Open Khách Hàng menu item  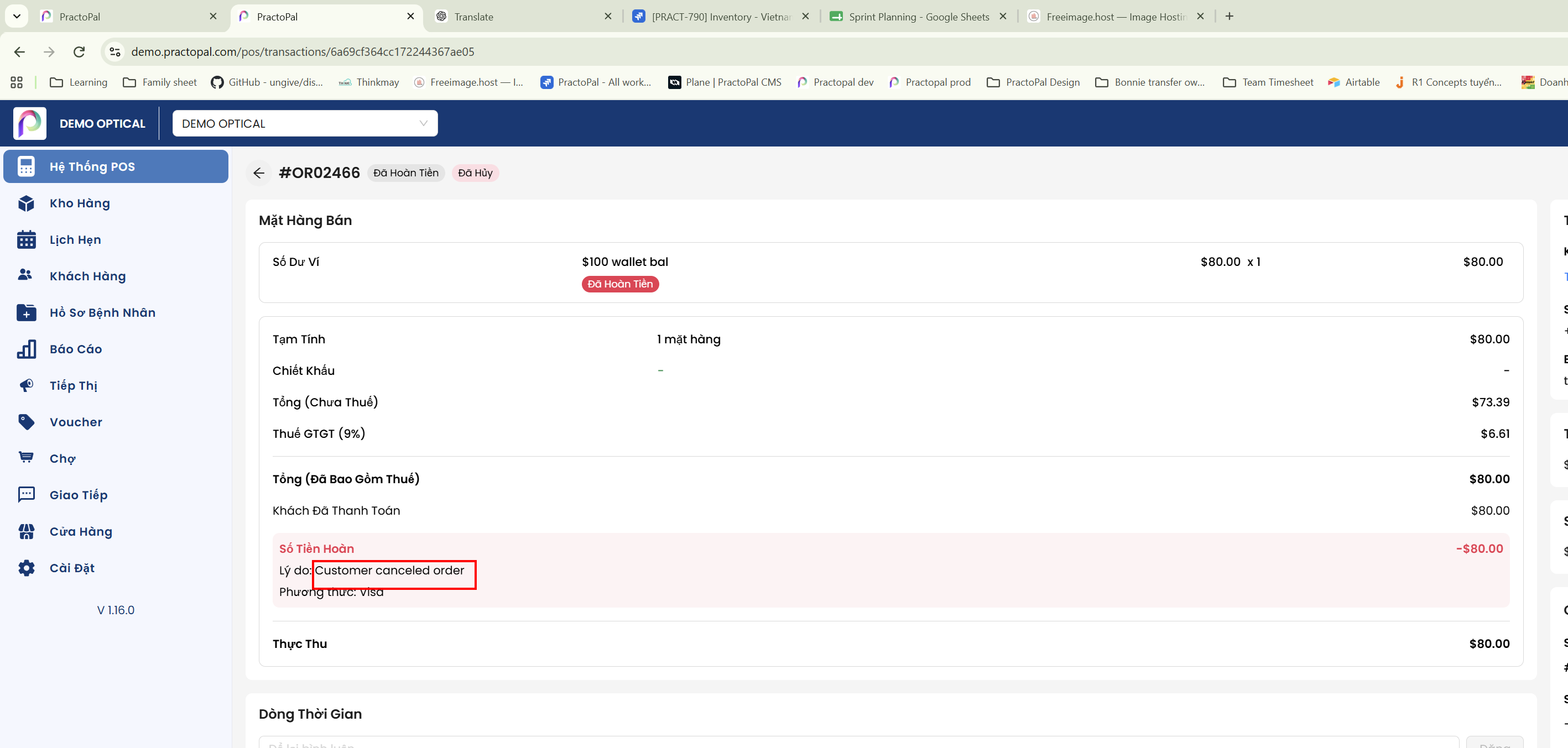coord(116,276)
